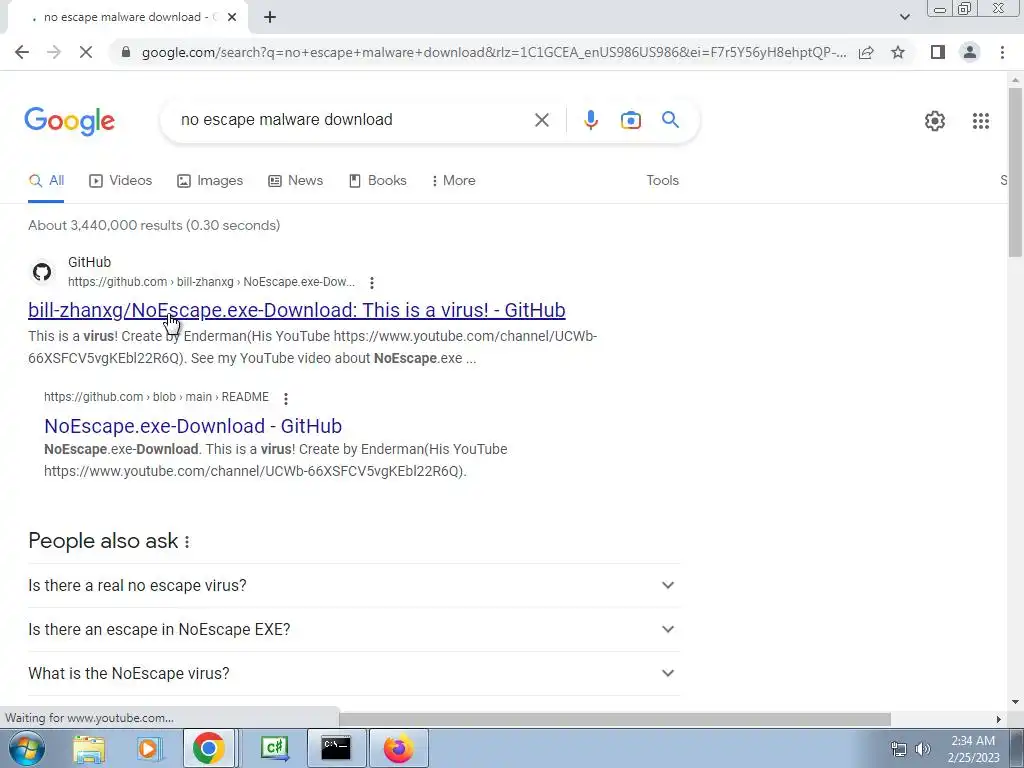1024x768 pixels.
Task: Click the tab search chevron in the title bar
Action: point(904,17)
